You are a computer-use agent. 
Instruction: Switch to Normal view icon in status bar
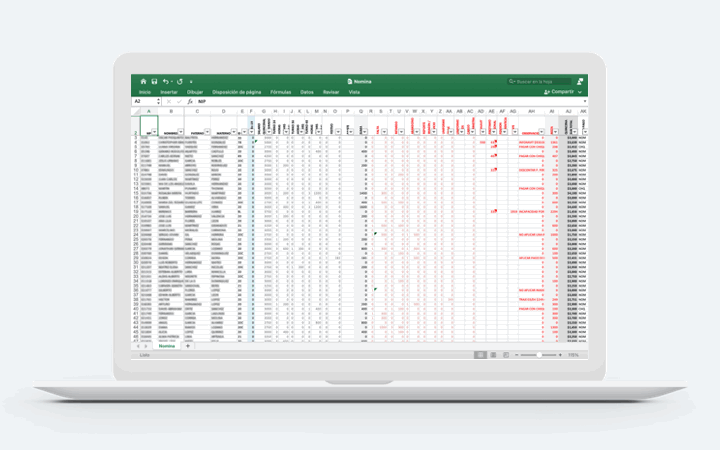(x=480, y=355)
